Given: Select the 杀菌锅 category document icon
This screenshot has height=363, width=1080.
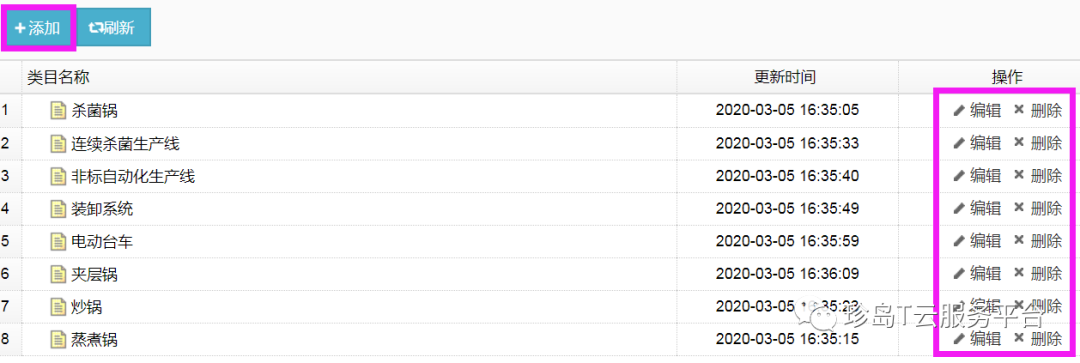Looking at the screenshot, I should [59, 110].
